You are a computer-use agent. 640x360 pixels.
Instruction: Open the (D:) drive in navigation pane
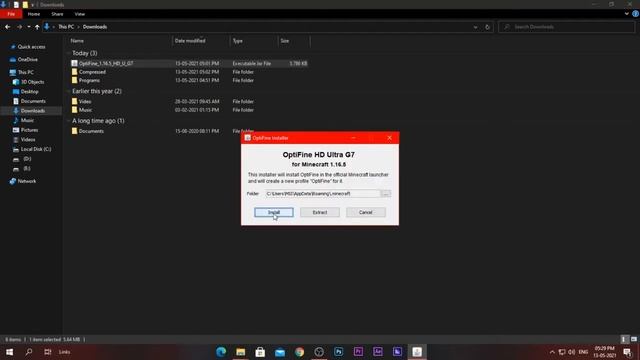tap(27, 159)
